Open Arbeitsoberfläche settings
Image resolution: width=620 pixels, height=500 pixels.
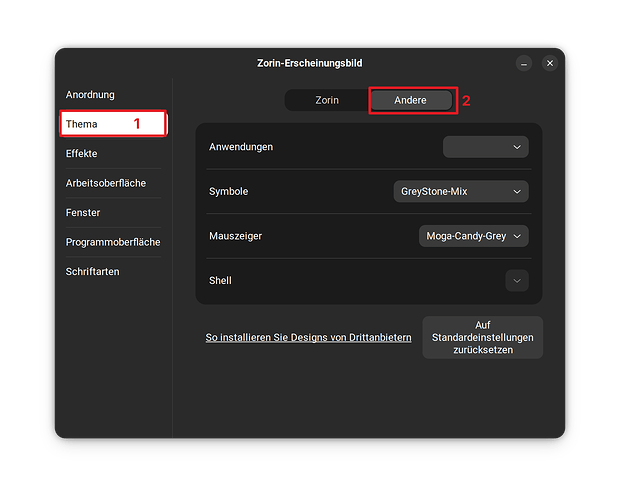coord(113,183)
